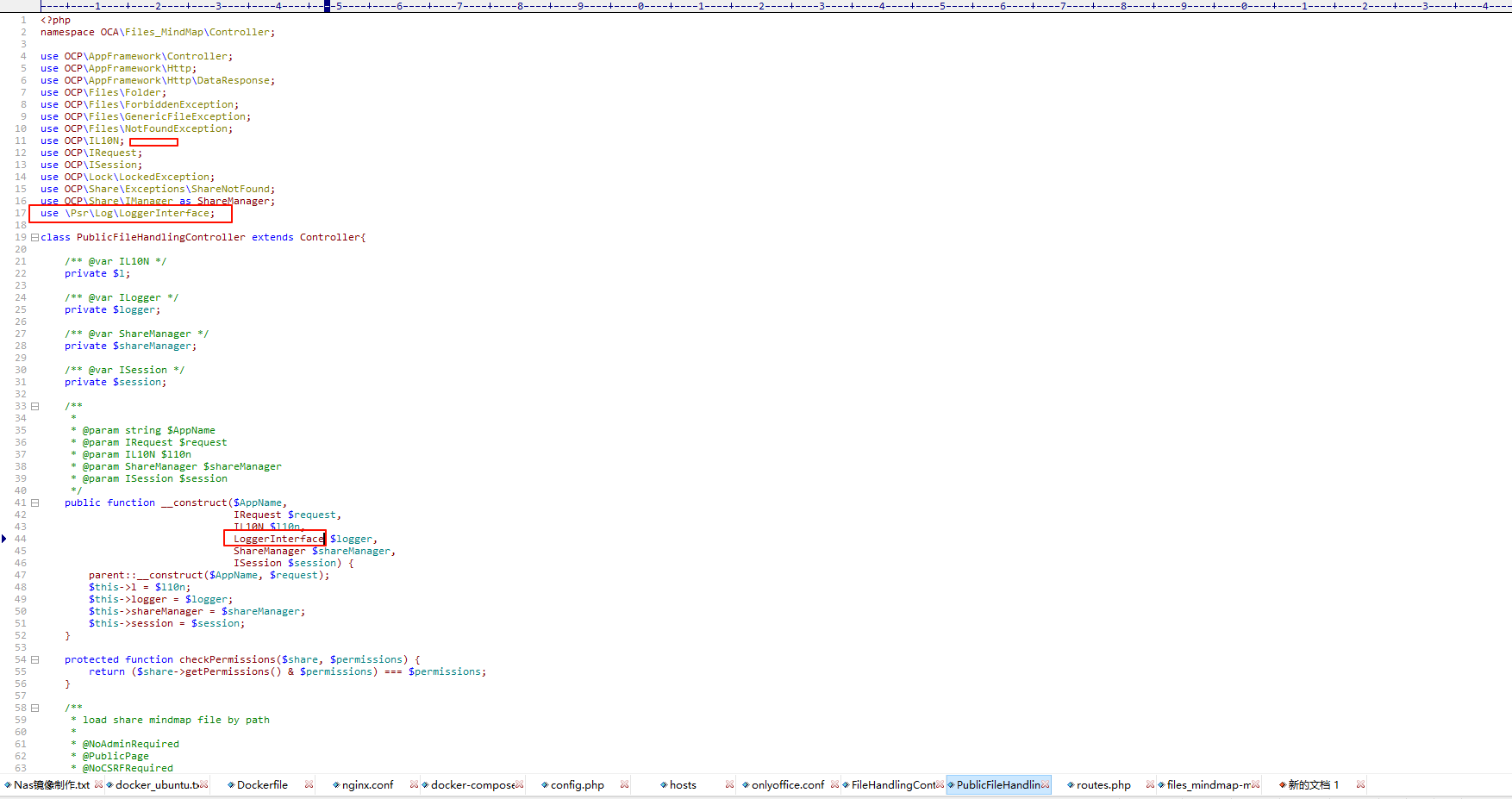The height and width of the screenshot is (799, 1512).
Task: Click the 'use OCP\IRequest;' line
Action: (91, 153)
